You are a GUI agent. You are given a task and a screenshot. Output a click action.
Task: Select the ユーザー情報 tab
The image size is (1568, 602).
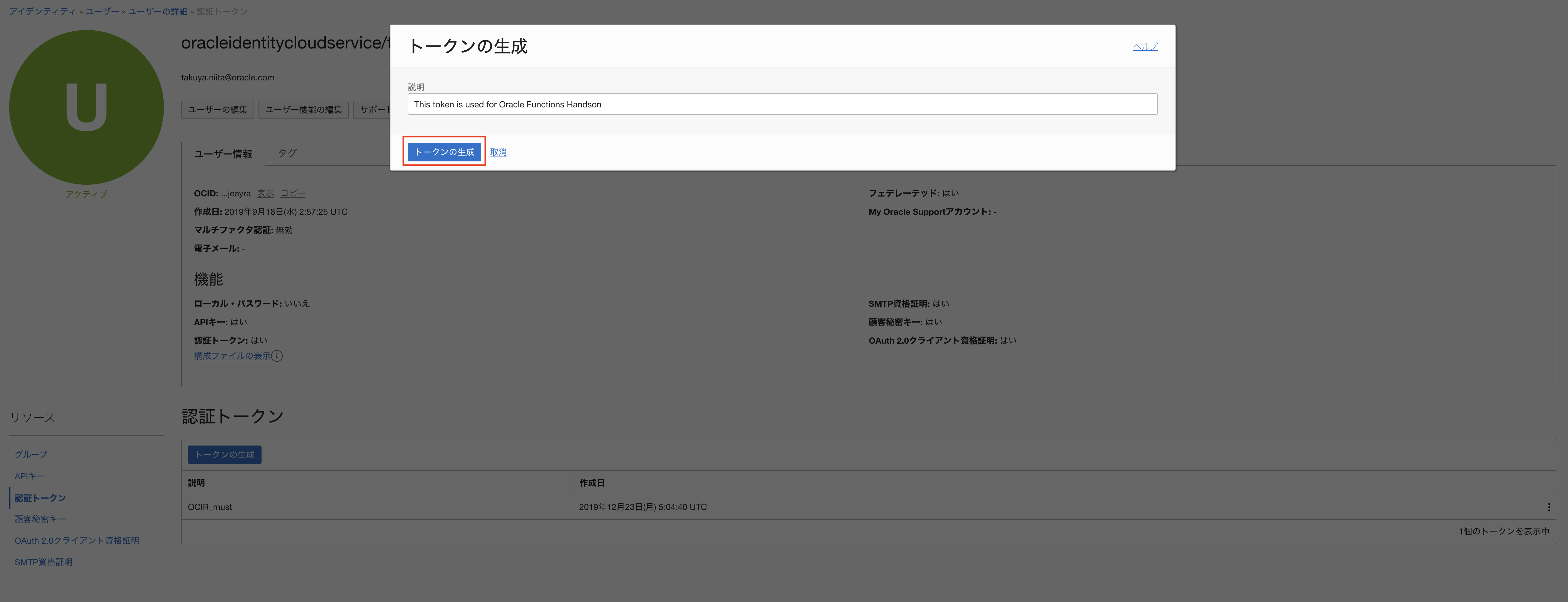point(223,154)
